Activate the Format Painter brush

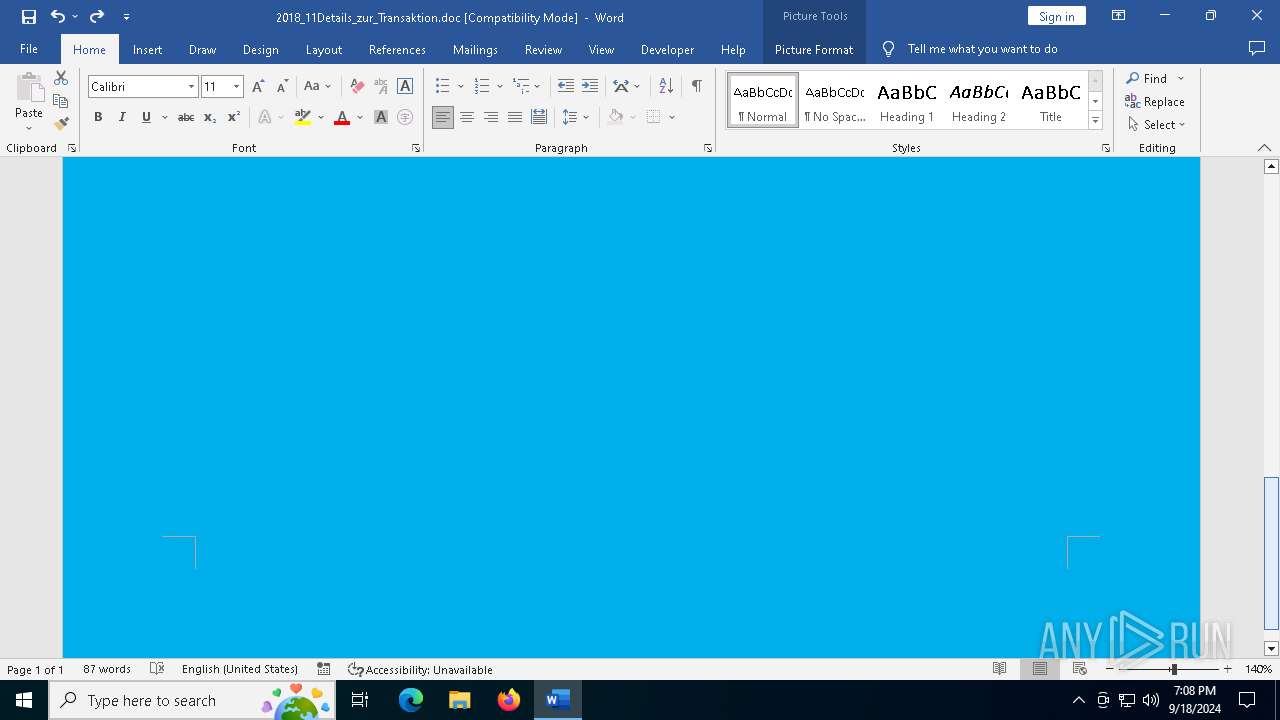61,124
